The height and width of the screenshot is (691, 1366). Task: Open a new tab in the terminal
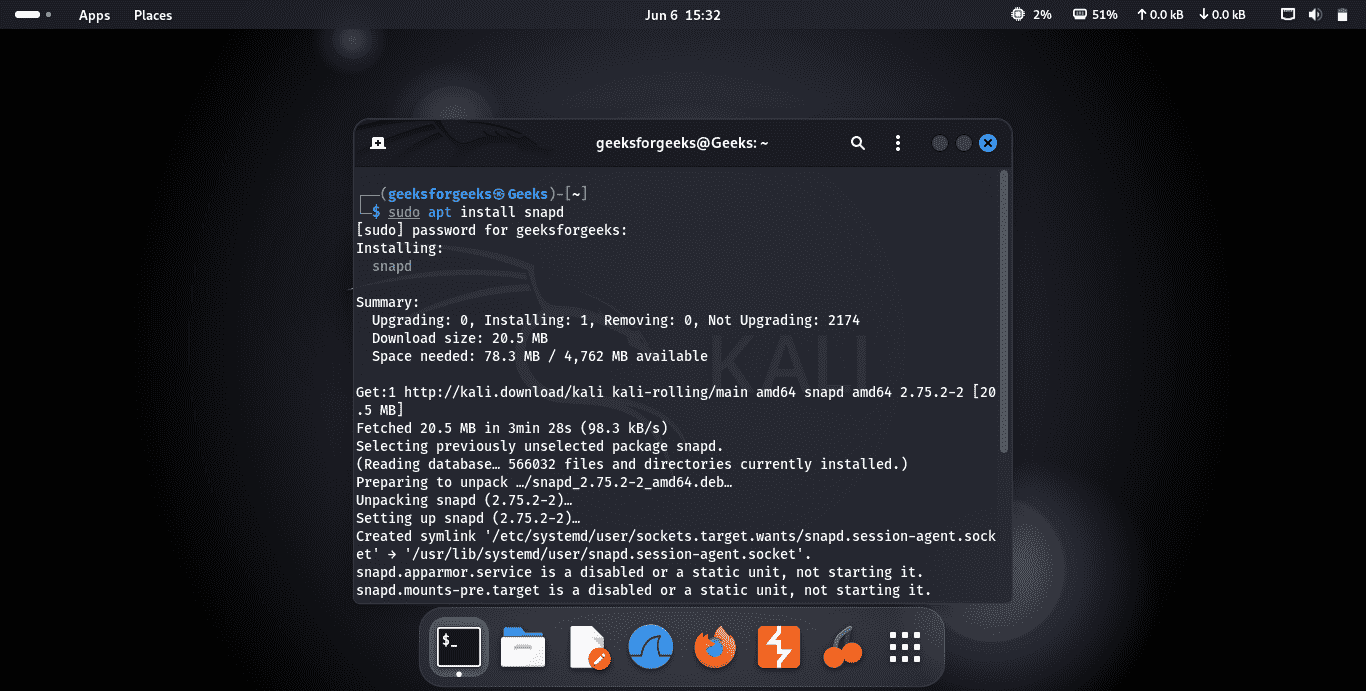click(377, 143)
